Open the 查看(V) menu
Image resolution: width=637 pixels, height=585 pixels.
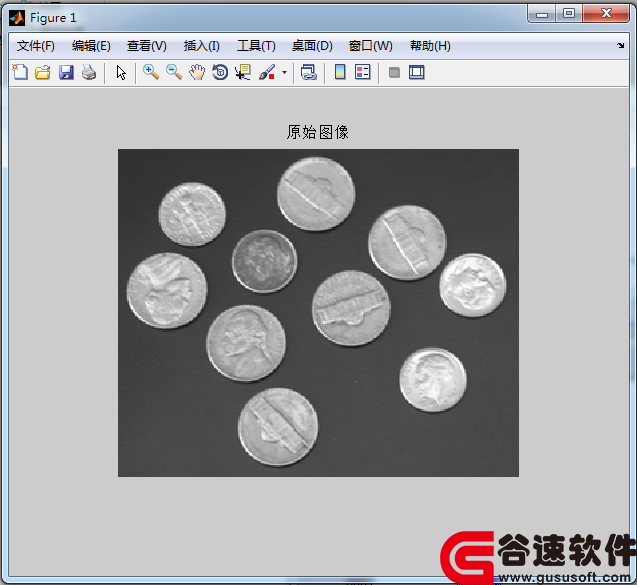(x=147, y=46)
